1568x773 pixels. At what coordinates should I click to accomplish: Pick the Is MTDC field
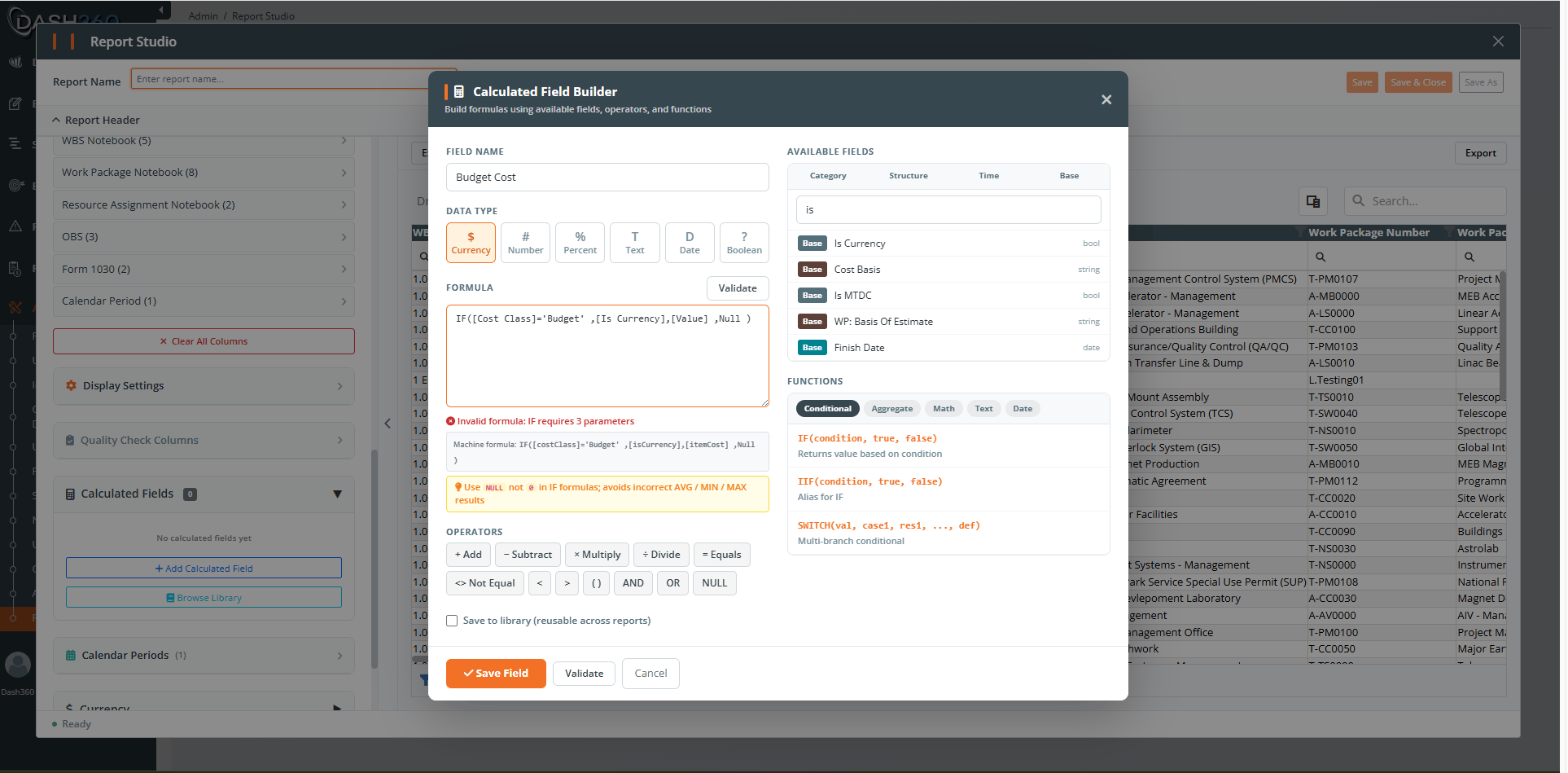pos(948,296)
